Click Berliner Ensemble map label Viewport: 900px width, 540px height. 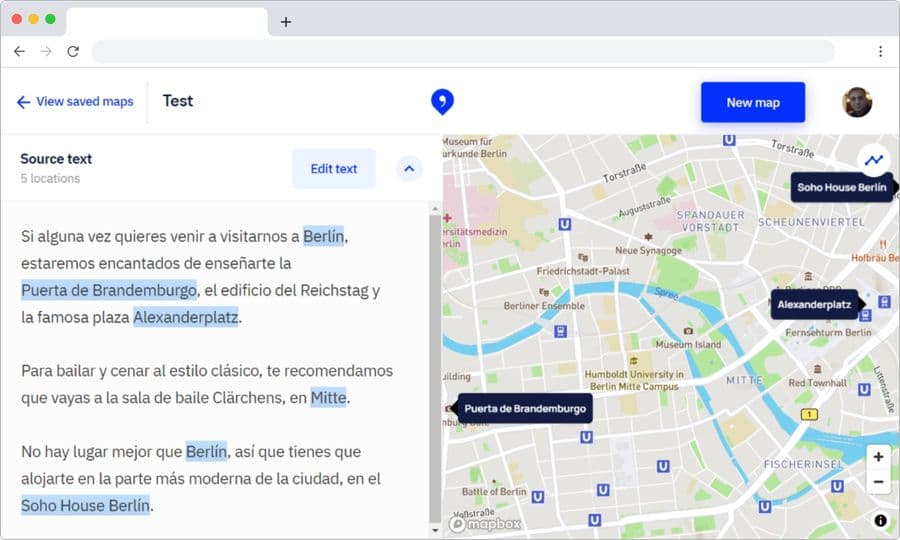544,306
